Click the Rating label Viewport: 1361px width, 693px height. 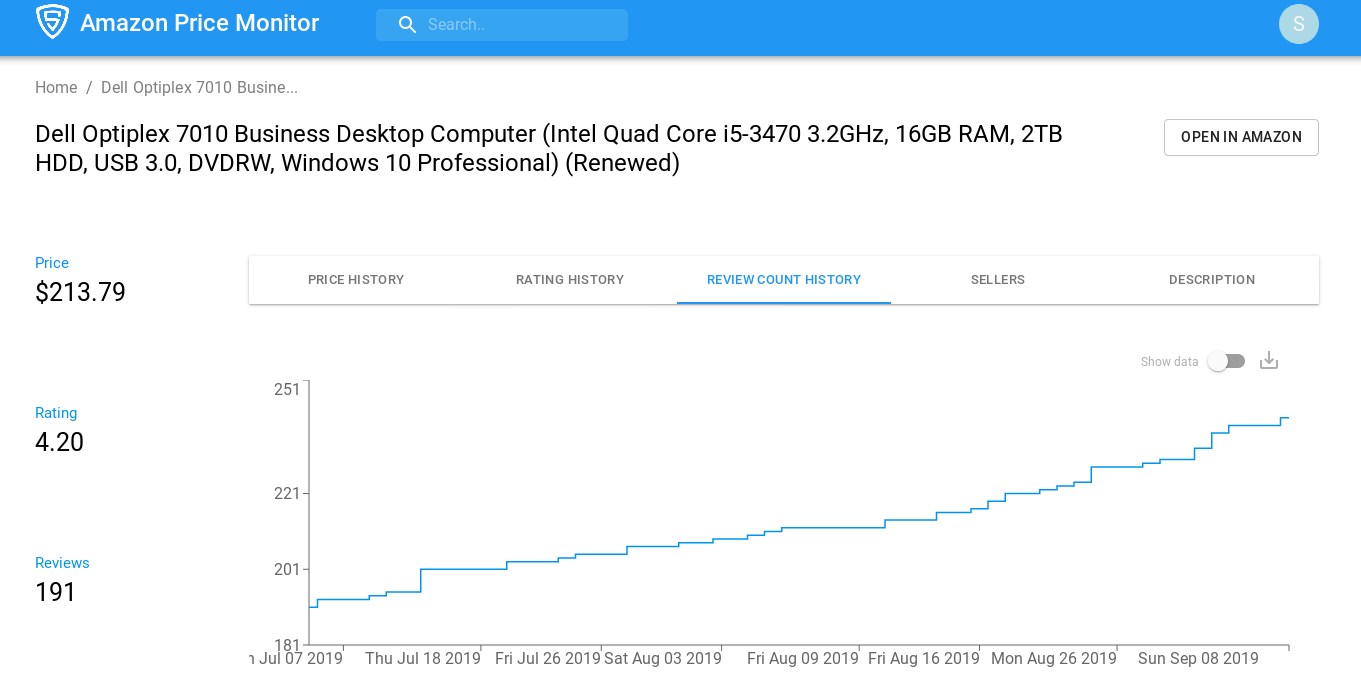tap(56, 413)
